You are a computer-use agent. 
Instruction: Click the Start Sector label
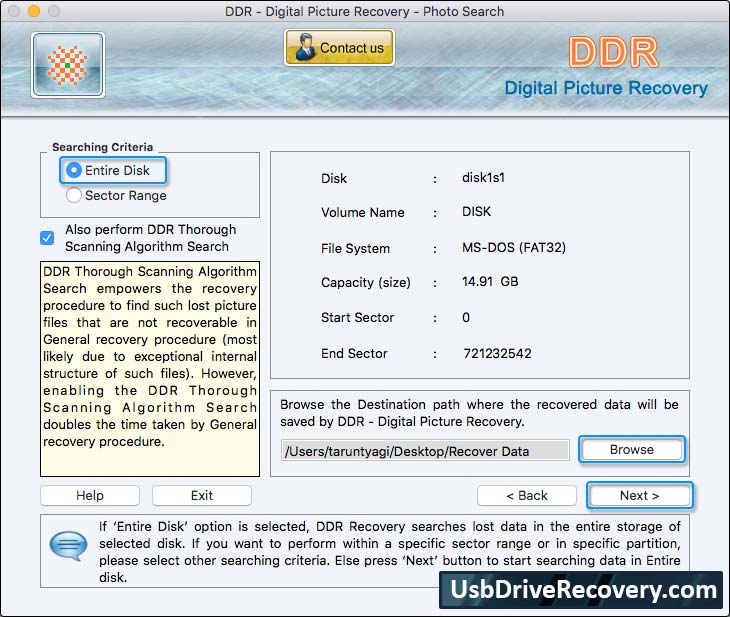(358, 318)
